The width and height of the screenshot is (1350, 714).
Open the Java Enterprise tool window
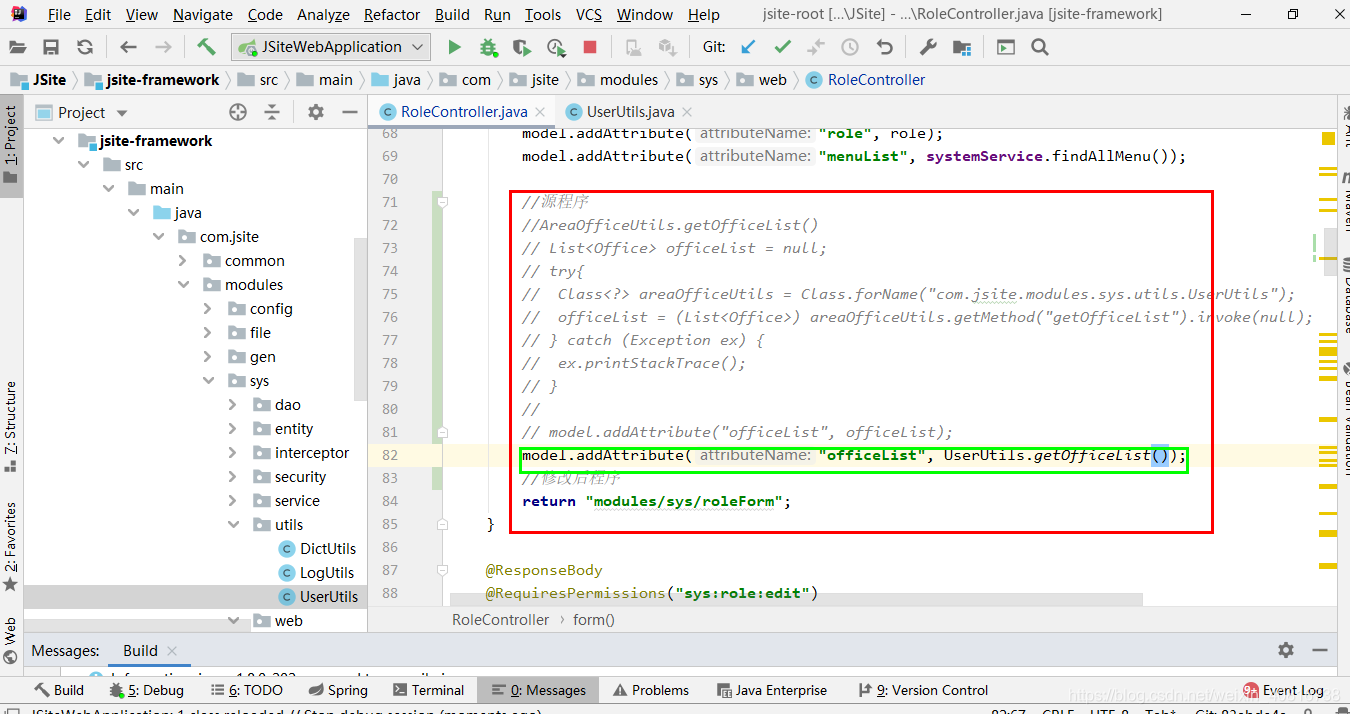click(772, 690)
